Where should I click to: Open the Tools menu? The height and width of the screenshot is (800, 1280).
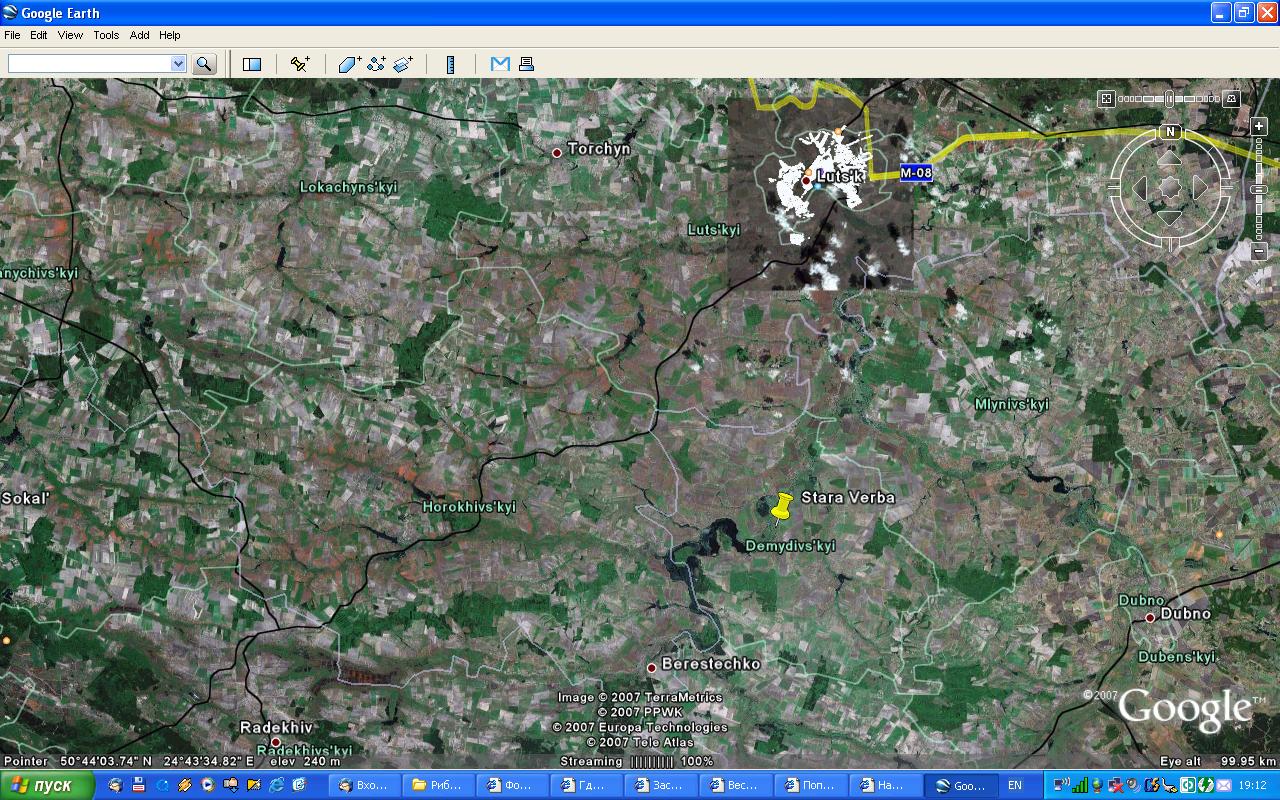(x=106, y=35)
